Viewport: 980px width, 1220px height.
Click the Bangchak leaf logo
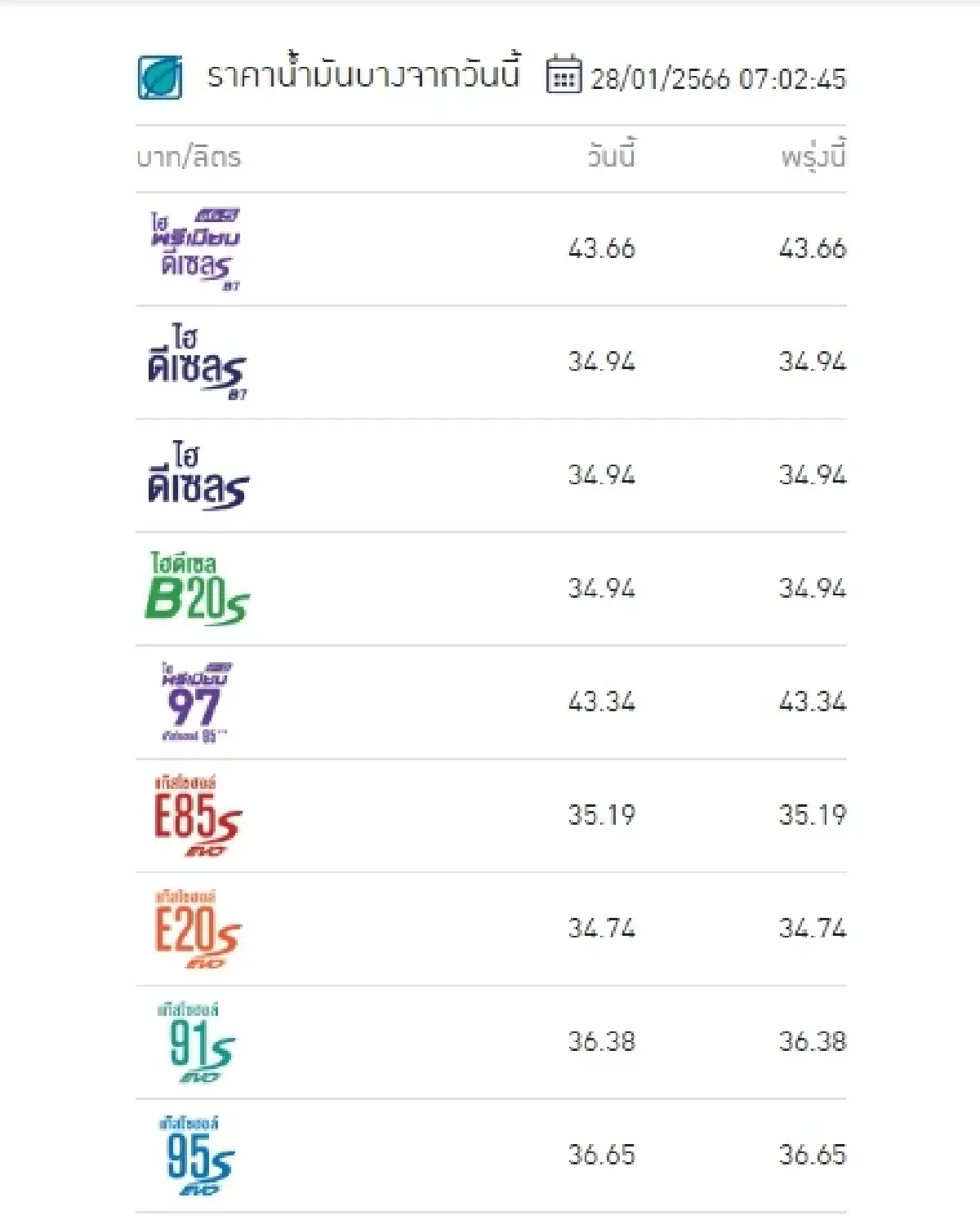tap(161, 77)
